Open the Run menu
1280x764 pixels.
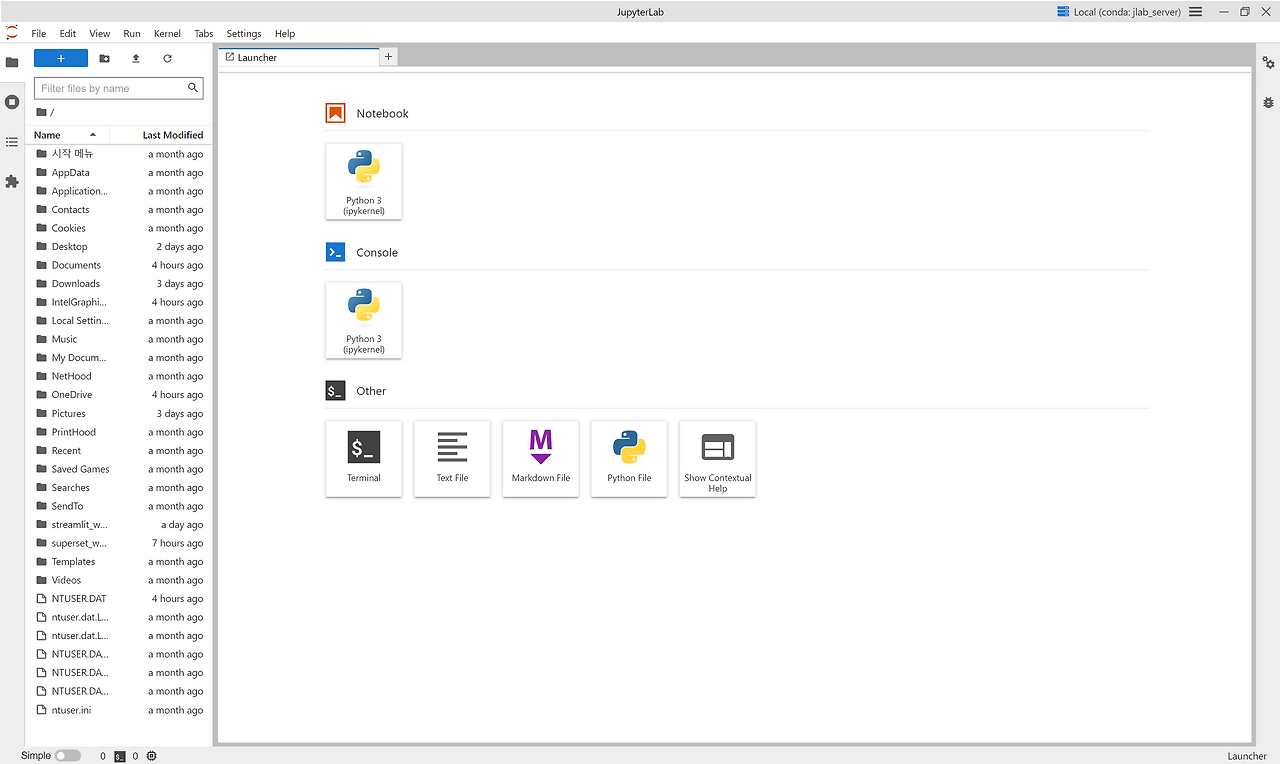(x=132, y=33)
